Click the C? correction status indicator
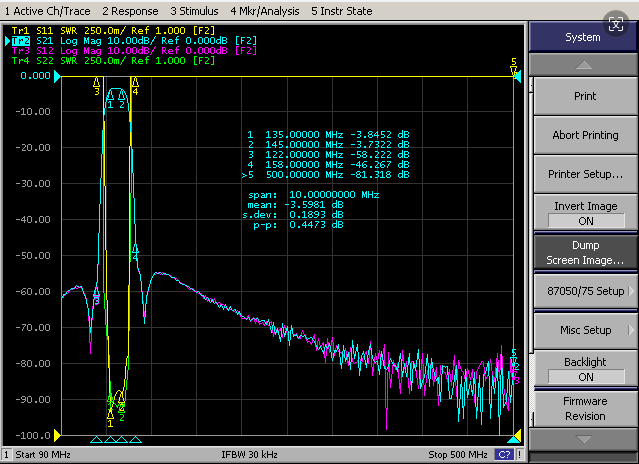The height and width of the screenshot is (464, 639). (504, 455)
